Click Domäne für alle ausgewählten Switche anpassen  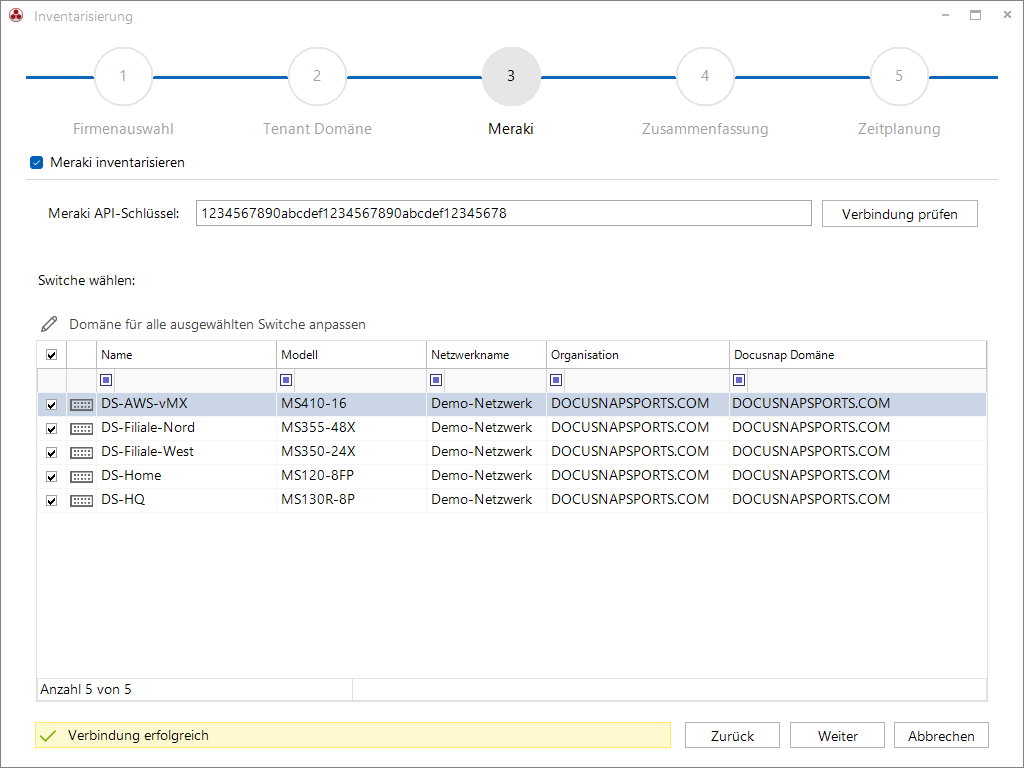click(217, 325)
